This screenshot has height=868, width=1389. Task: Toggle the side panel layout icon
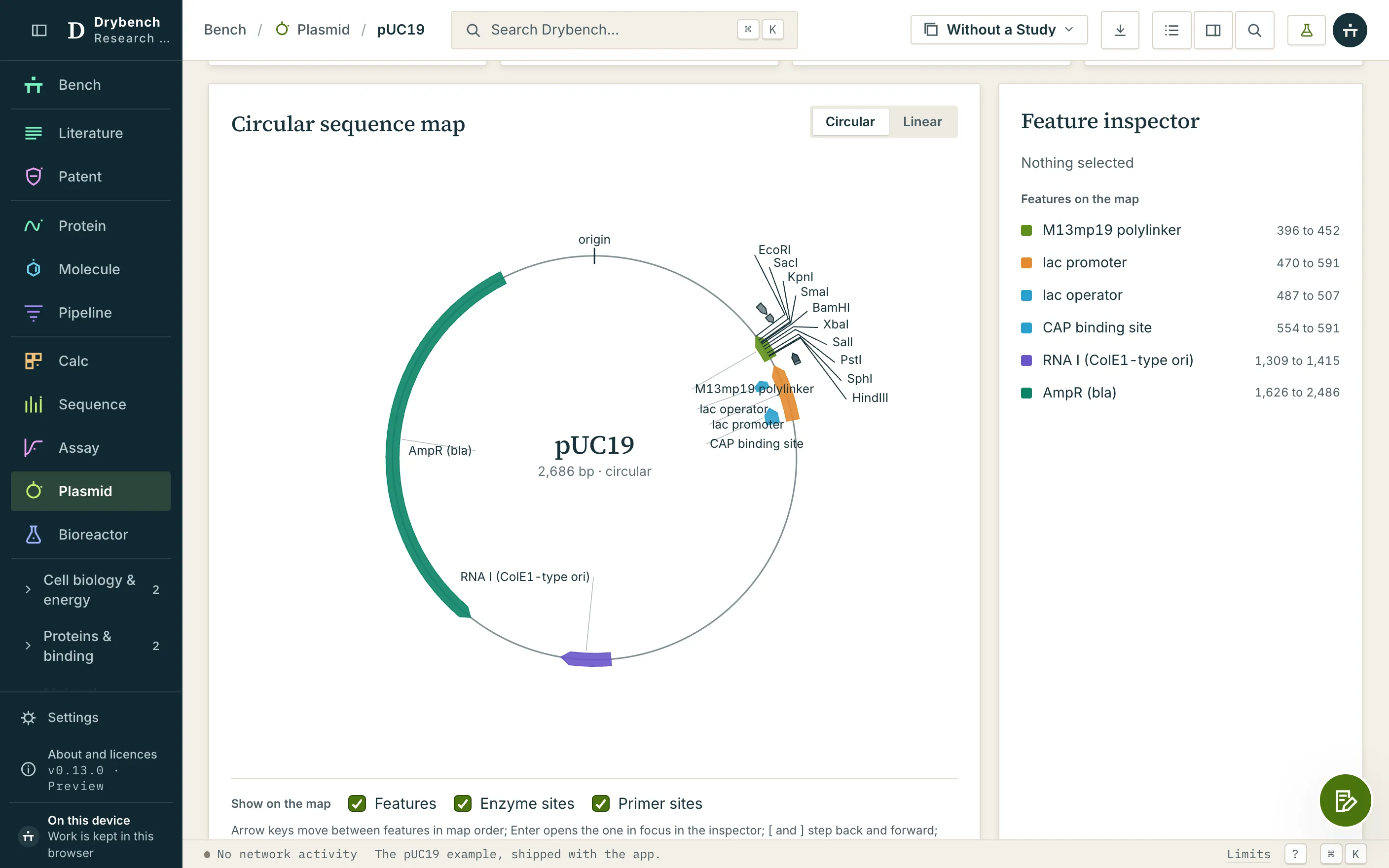[1213, 30]
